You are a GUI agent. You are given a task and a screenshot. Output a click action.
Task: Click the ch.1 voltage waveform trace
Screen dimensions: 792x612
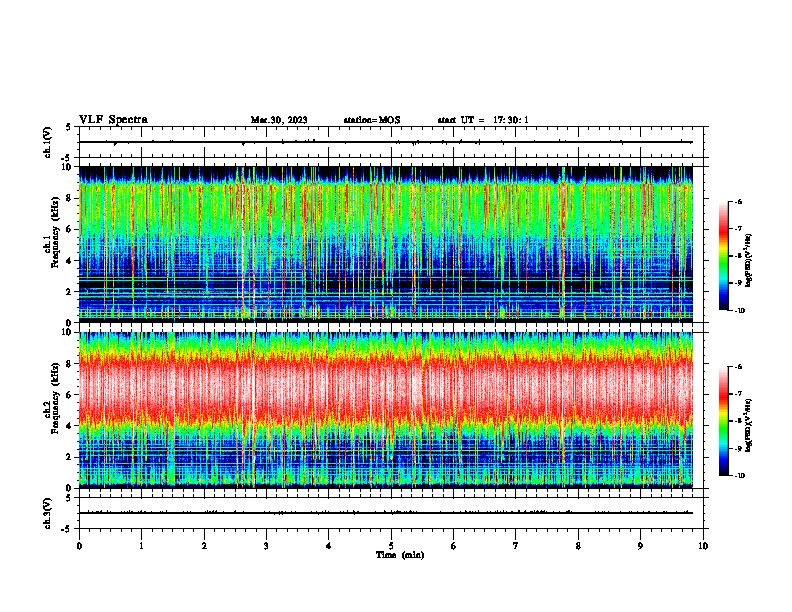pyautogui.click(x=385, y=142)
